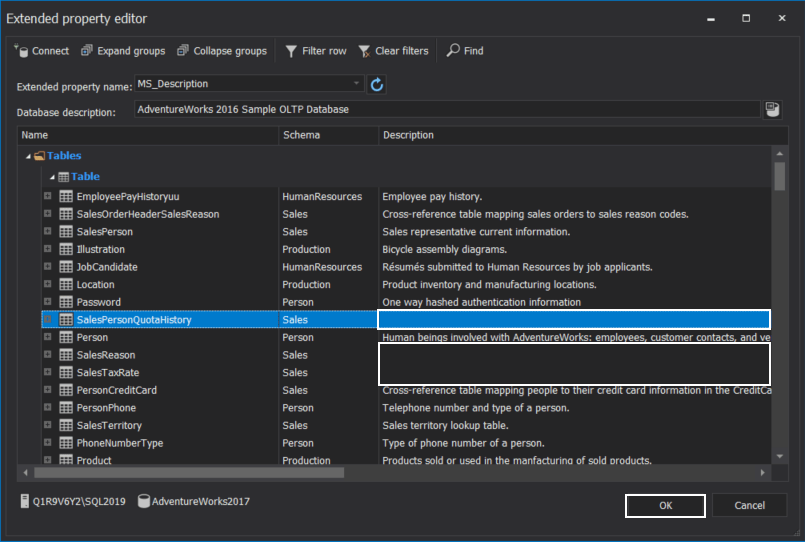
Task: Click the database icon beside Database description
Action: [772, 109]
